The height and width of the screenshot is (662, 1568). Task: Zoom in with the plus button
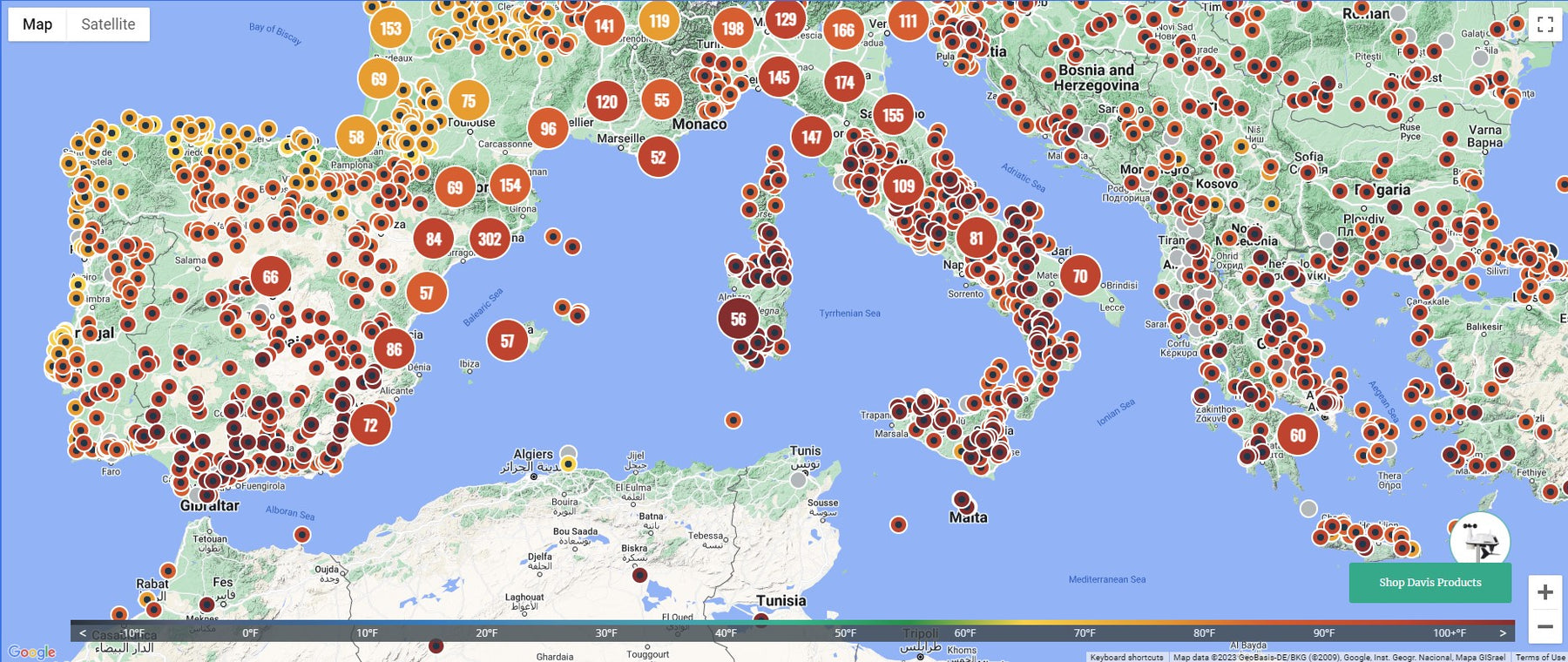1544,592
